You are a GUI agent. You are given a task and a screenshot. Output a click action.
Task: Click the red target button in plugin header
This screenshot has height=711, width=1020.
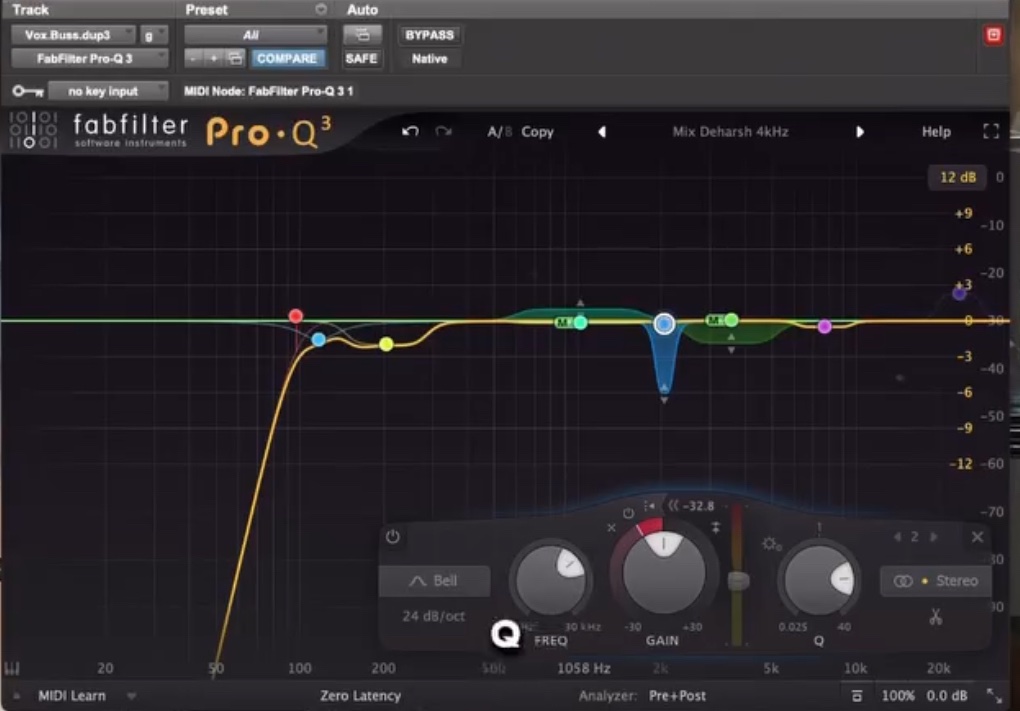click(x=993, y=35)
